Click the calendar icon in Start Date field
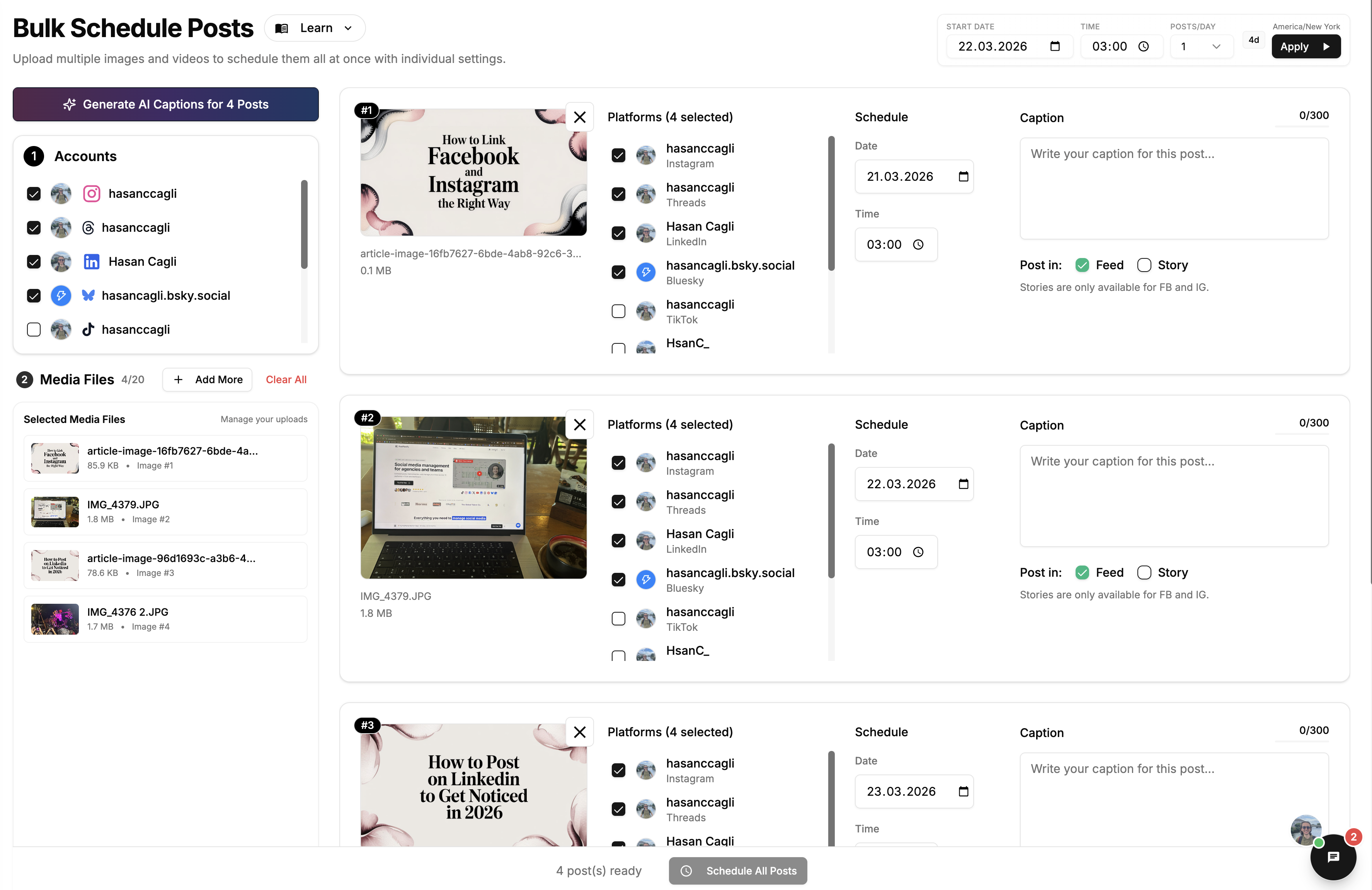1372x890 pixels. tap(1054, 47)
